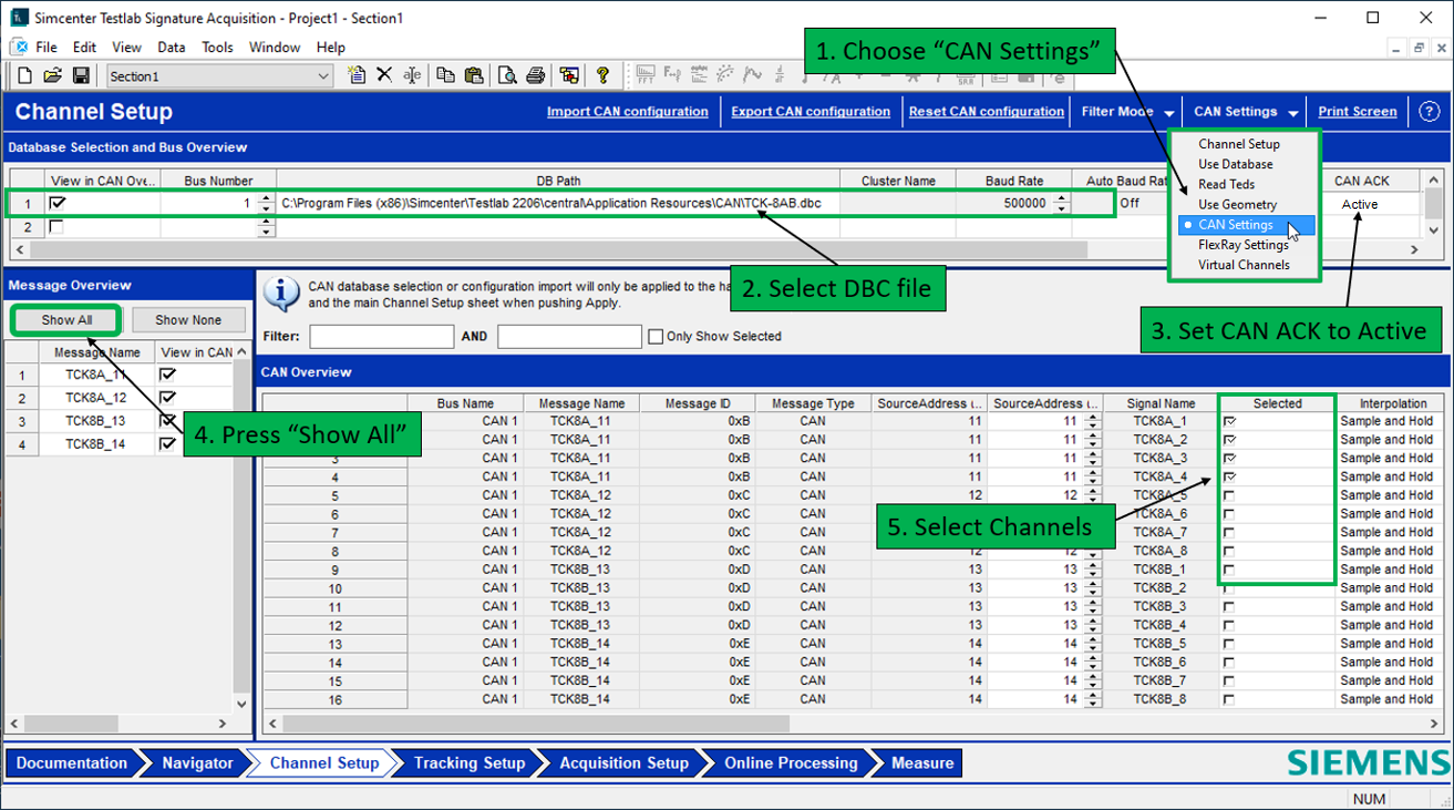Click the Open folder toolbar icon

click(x=53, y=76)
